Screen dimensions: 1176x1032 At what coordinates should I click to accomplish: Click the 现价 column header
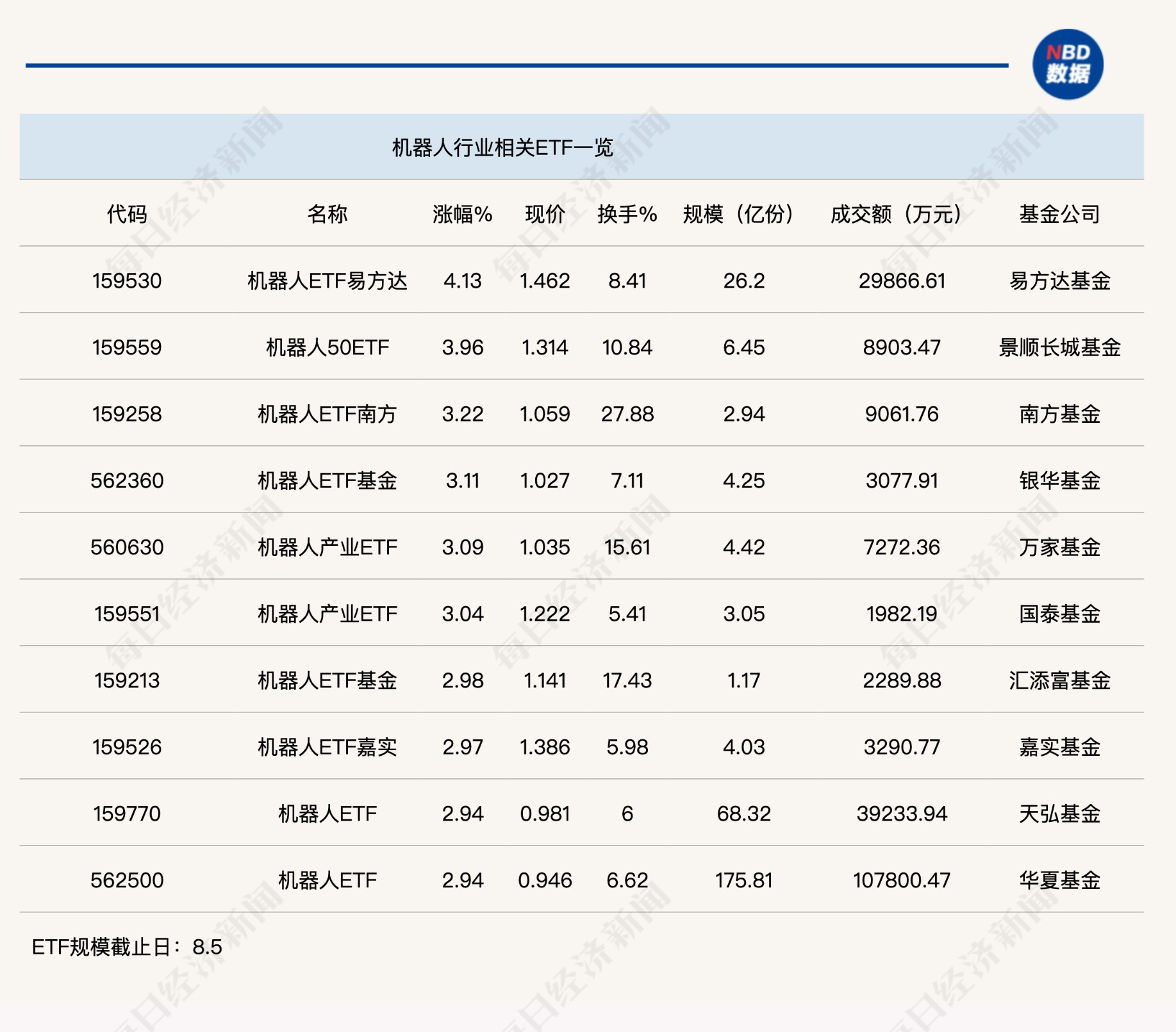point(545,214)
